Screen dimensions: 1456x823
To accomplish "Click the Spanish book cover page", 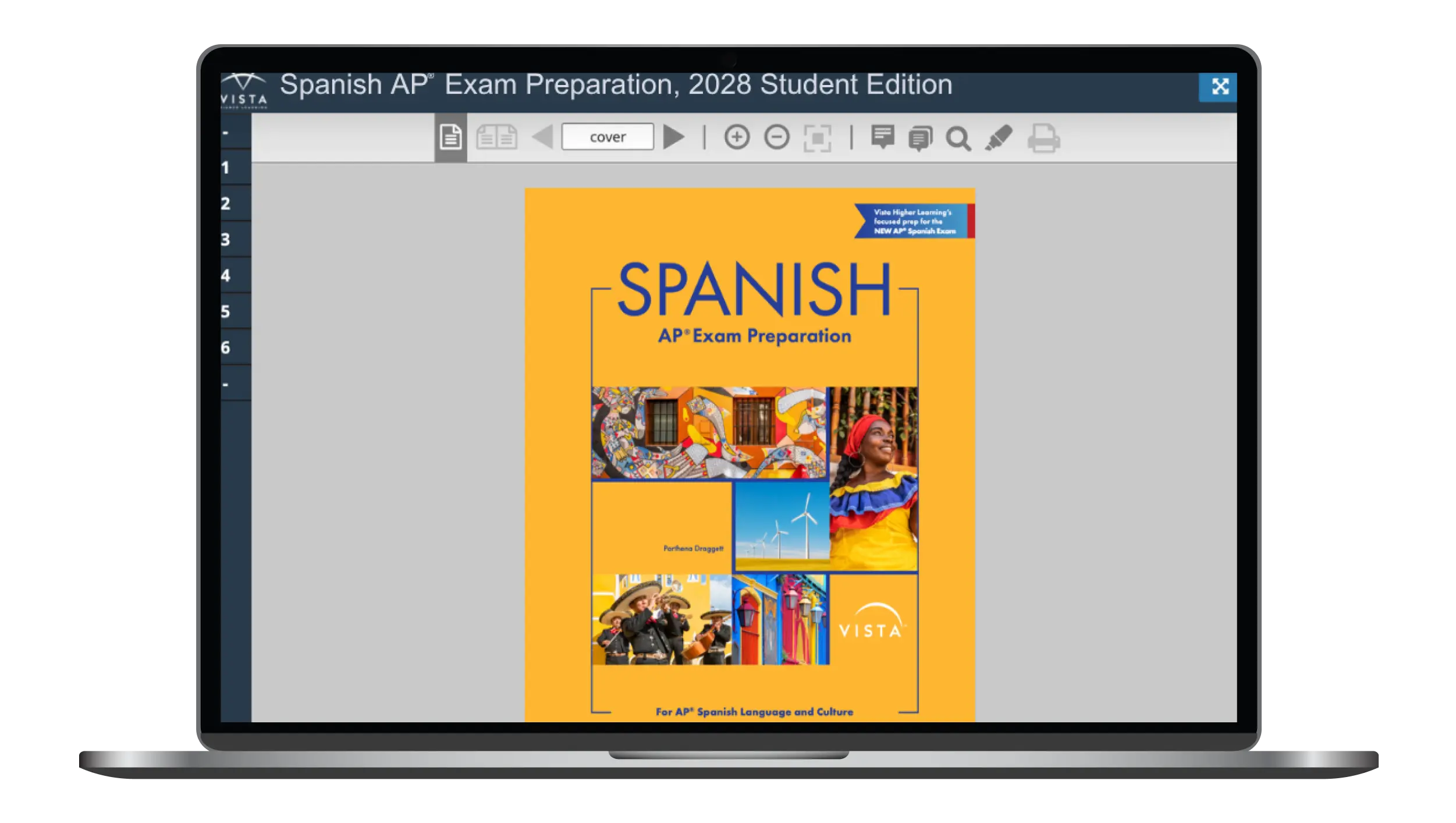I will tap(750, 455).
